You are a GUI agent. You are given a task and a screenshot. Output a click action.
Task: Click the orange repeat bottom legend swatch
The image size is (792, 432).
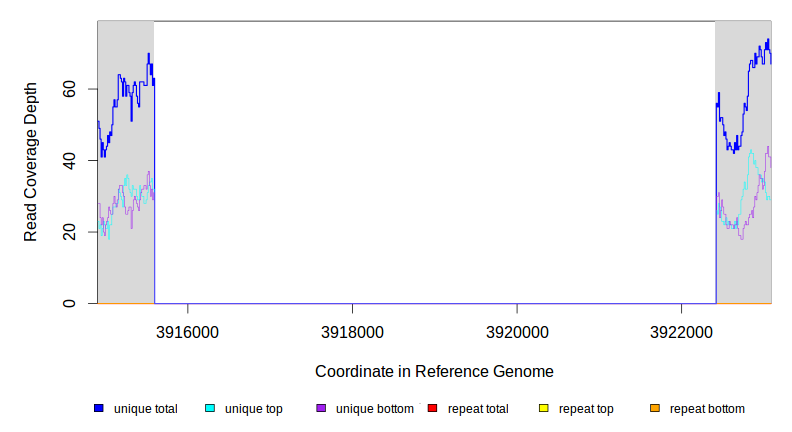pyautogui.click(x=655, y=409)
